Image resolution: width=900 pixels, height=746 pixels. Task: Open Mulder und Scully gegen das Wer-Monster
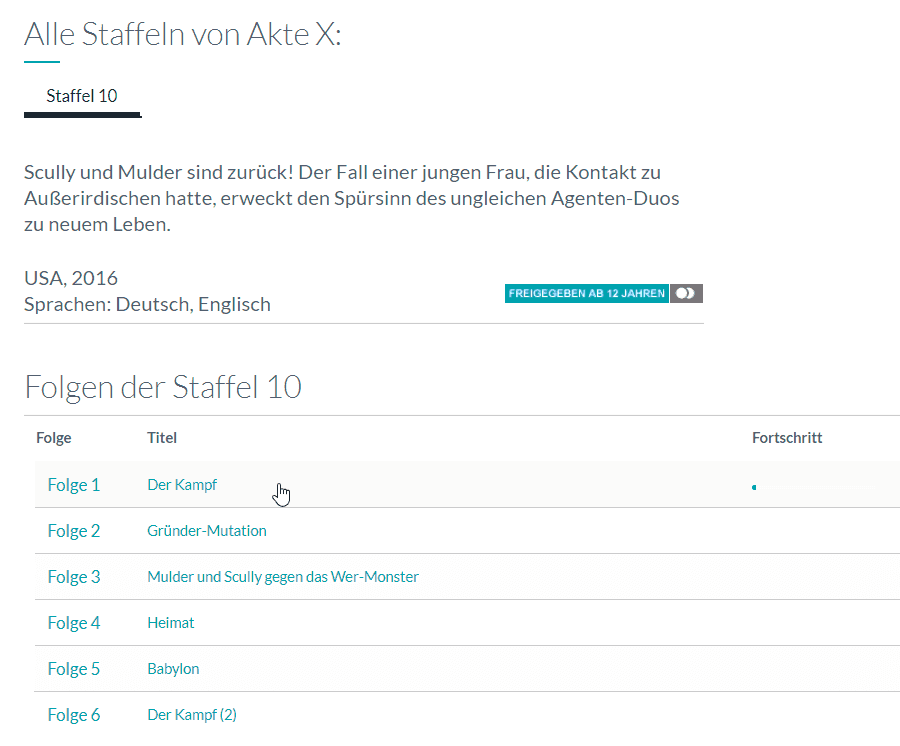click(x=283, y=577)
